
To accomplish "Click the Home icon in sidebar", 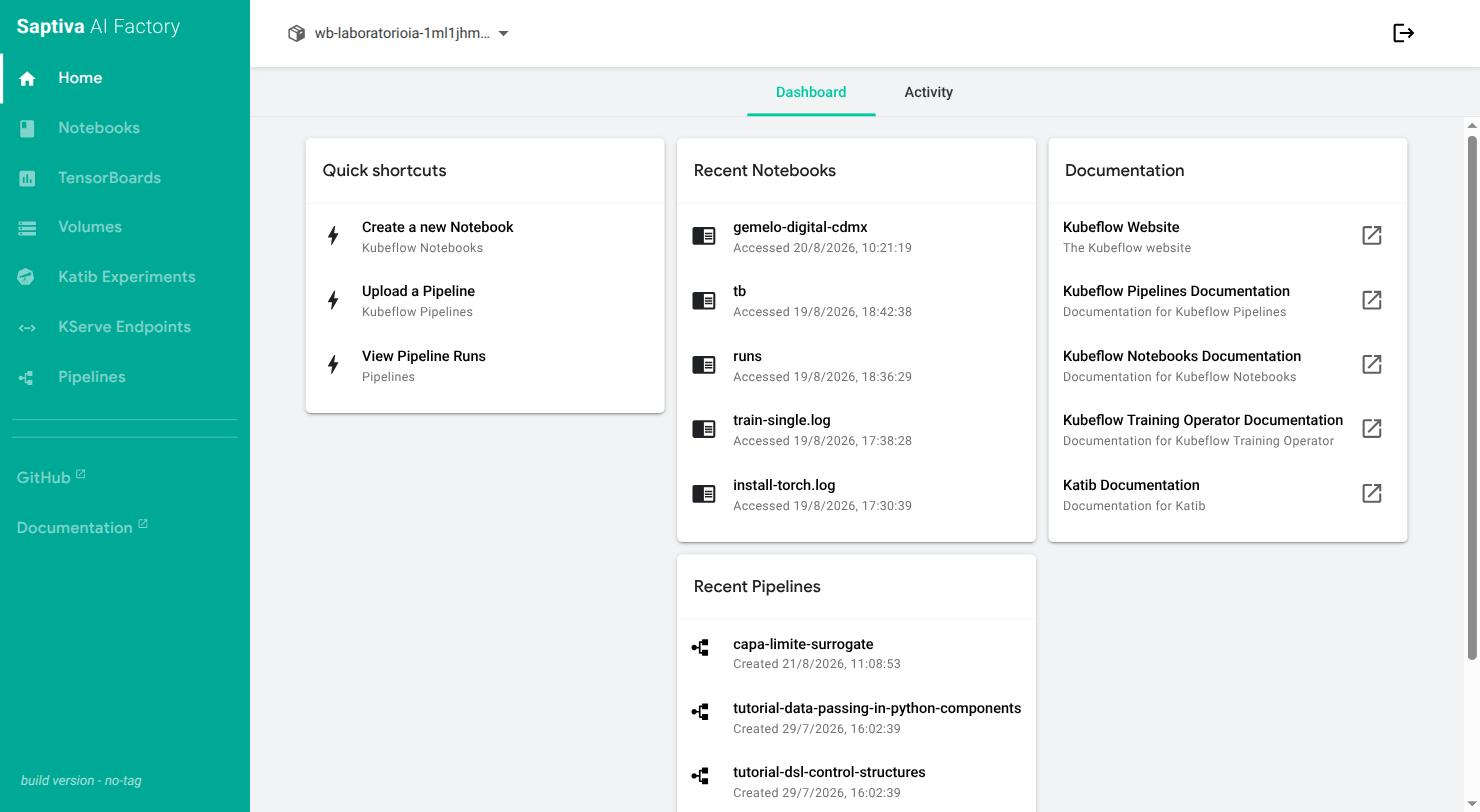I will [27, 79].
